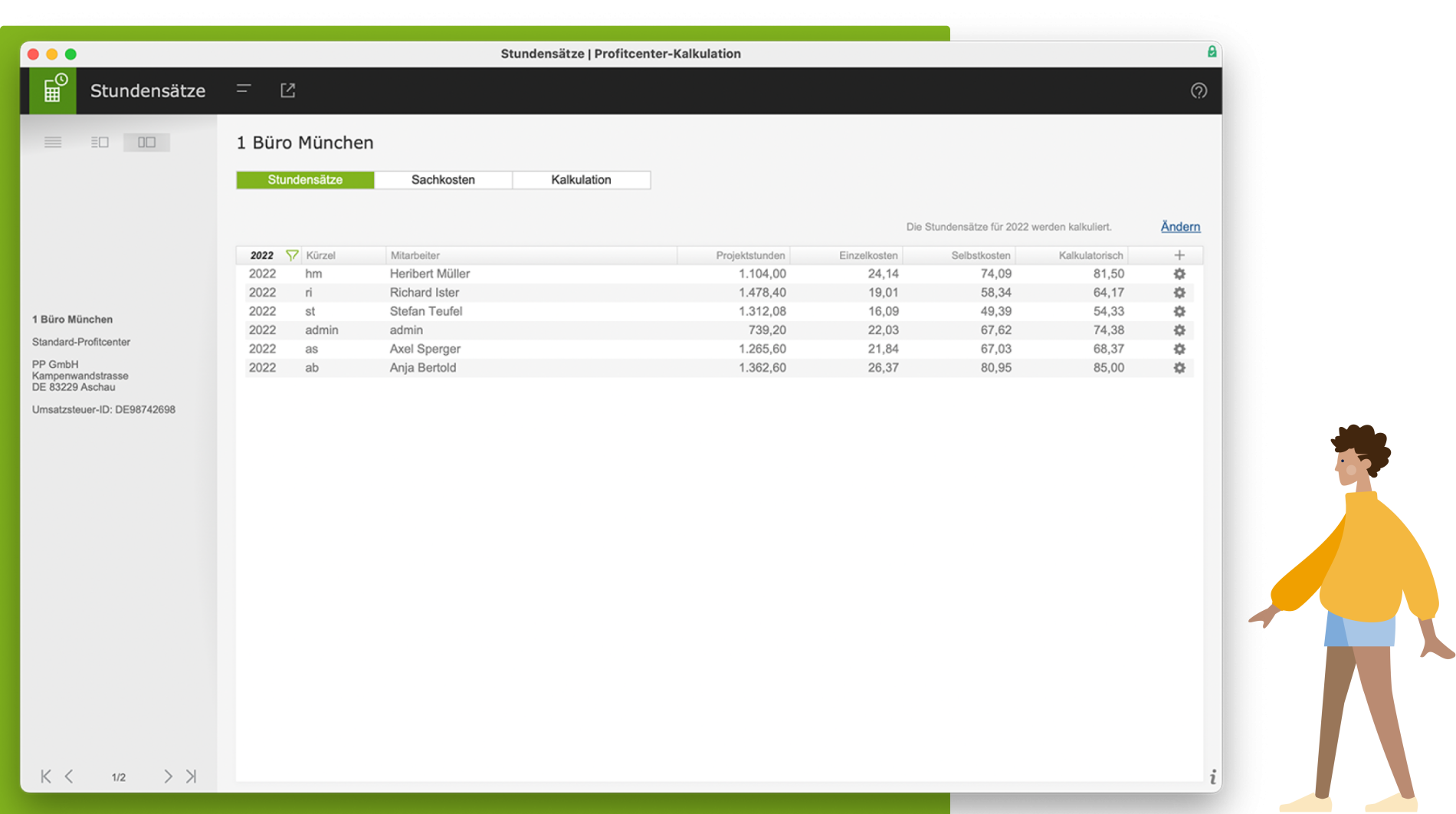Sort by Einzelkosten column header
The height and width of the screenshot is (814, 1456).
868,255
